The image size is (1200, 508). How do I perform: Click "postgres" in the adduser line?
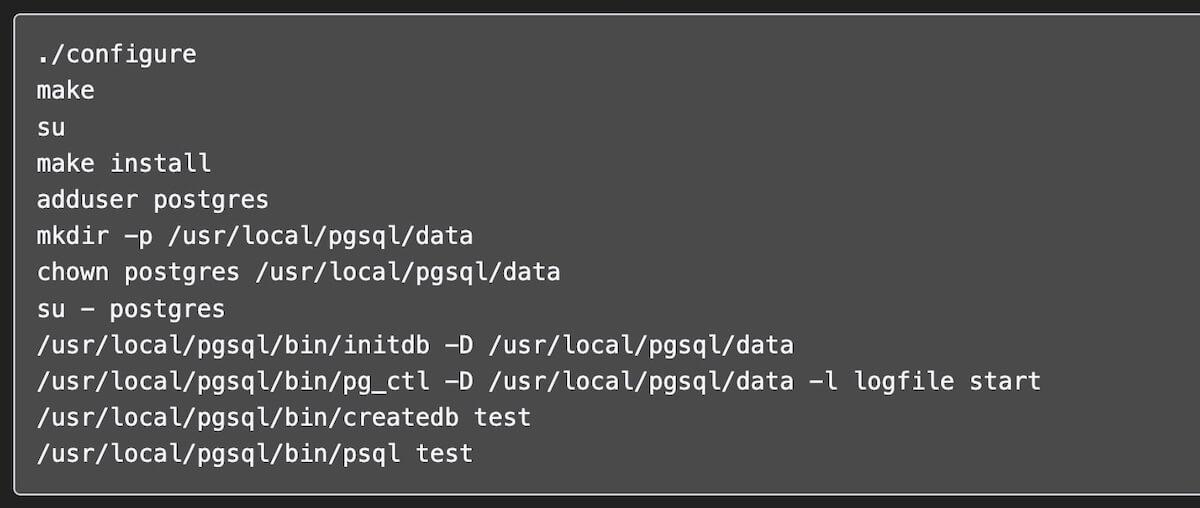point(211,199)
